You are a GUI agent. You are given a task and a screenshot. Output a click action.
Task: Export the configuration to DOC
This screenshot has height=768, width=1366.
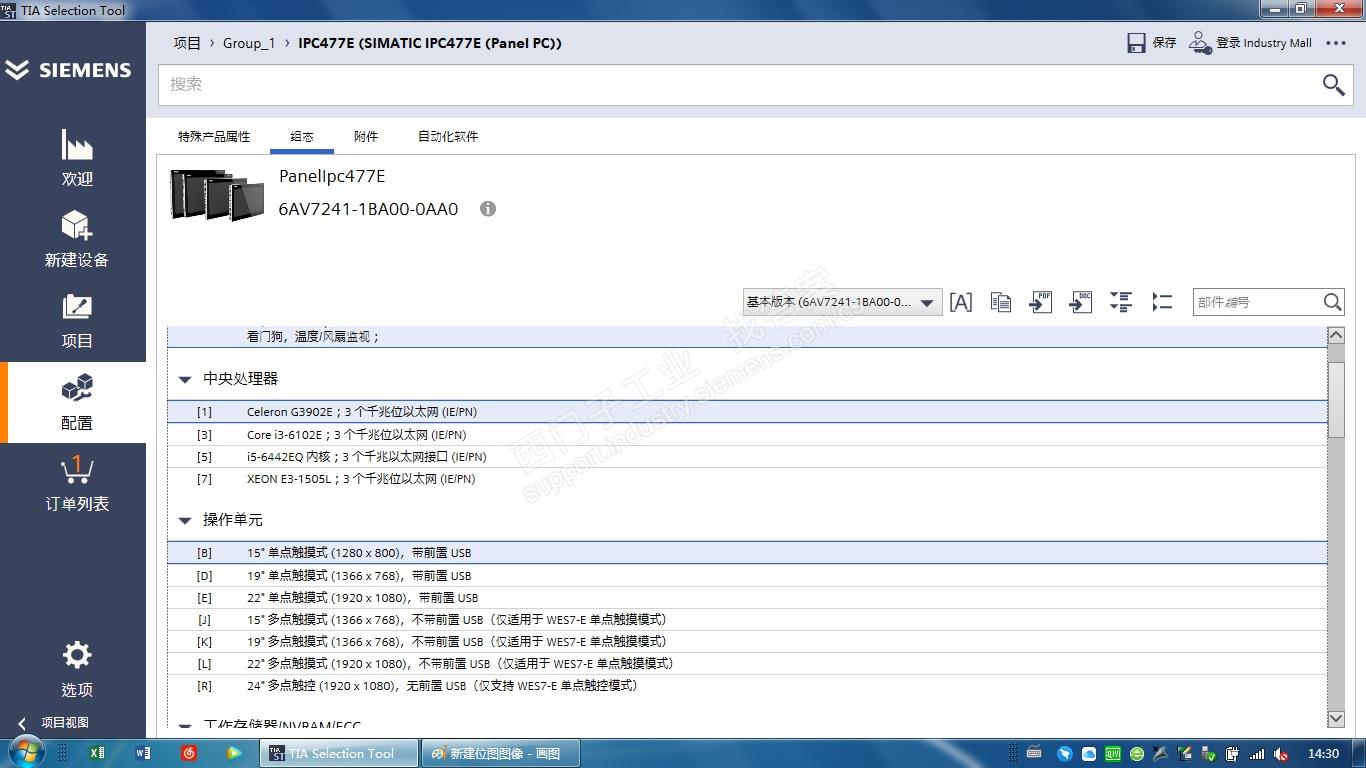tap(1081, 302)
